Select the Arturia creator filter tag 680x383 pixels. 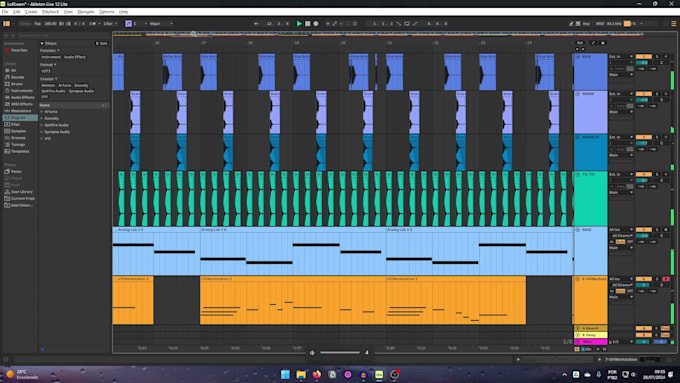pyautogui.click(x=65, y=85)
